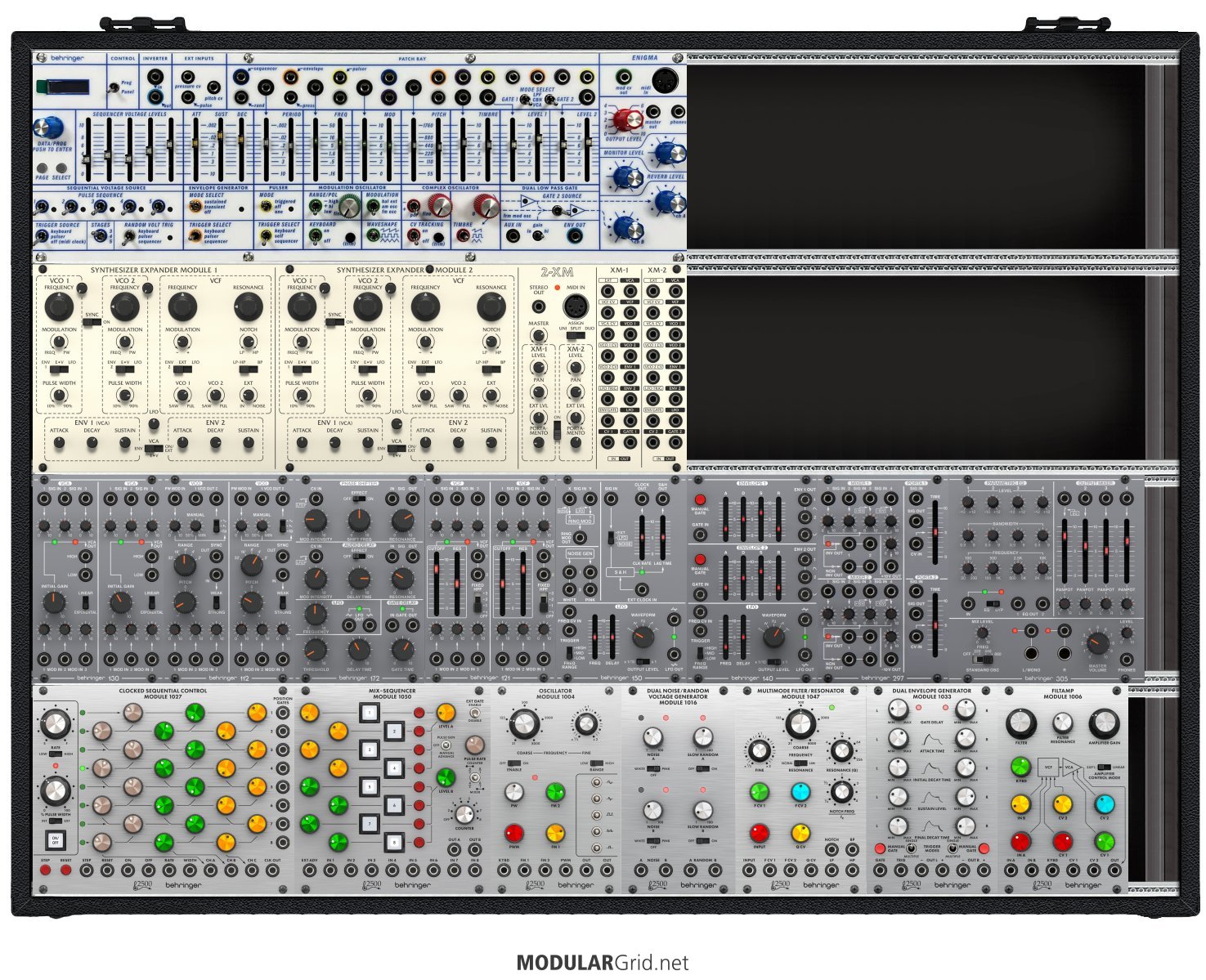This screenshot has height=980, width=1206.
Task: Toggle the Oscillator 1004 RANGE low/high switch
Action: (596, 763)
